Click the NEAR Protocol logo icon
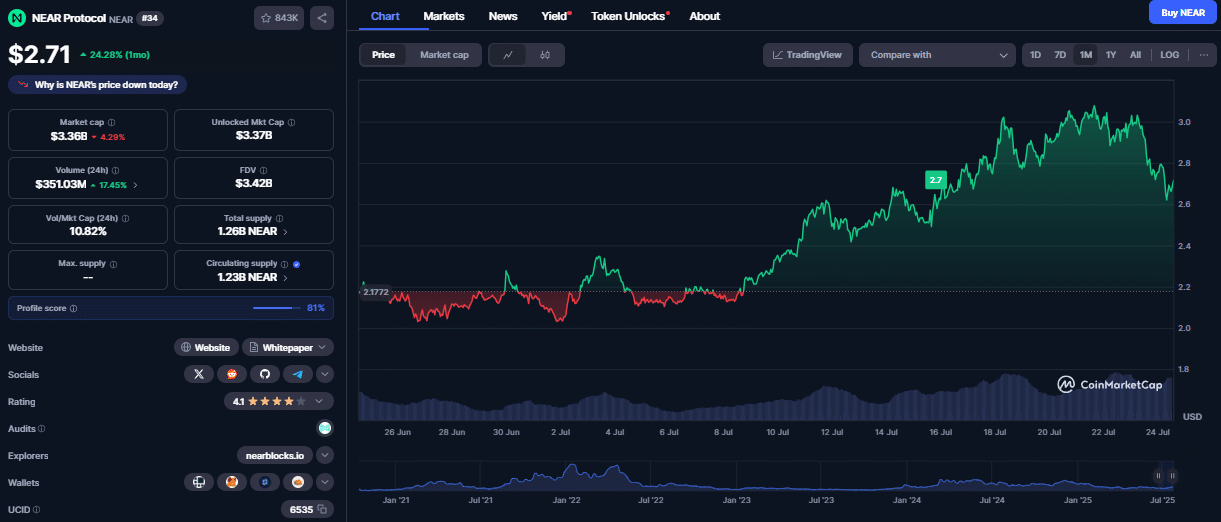This screenshot has height=522, width=1221. [x=19, y=17]
